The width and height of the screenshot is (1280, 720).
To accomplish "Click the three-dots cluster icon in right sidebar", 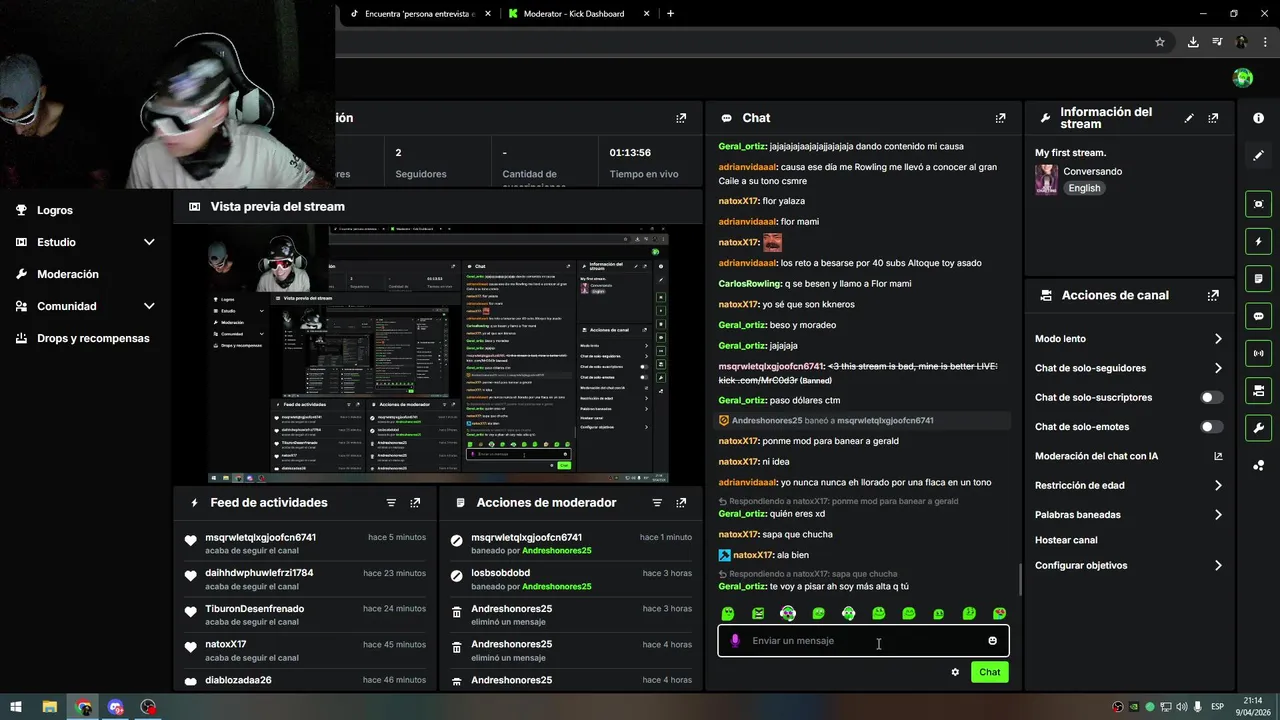I will [1258, 465].
